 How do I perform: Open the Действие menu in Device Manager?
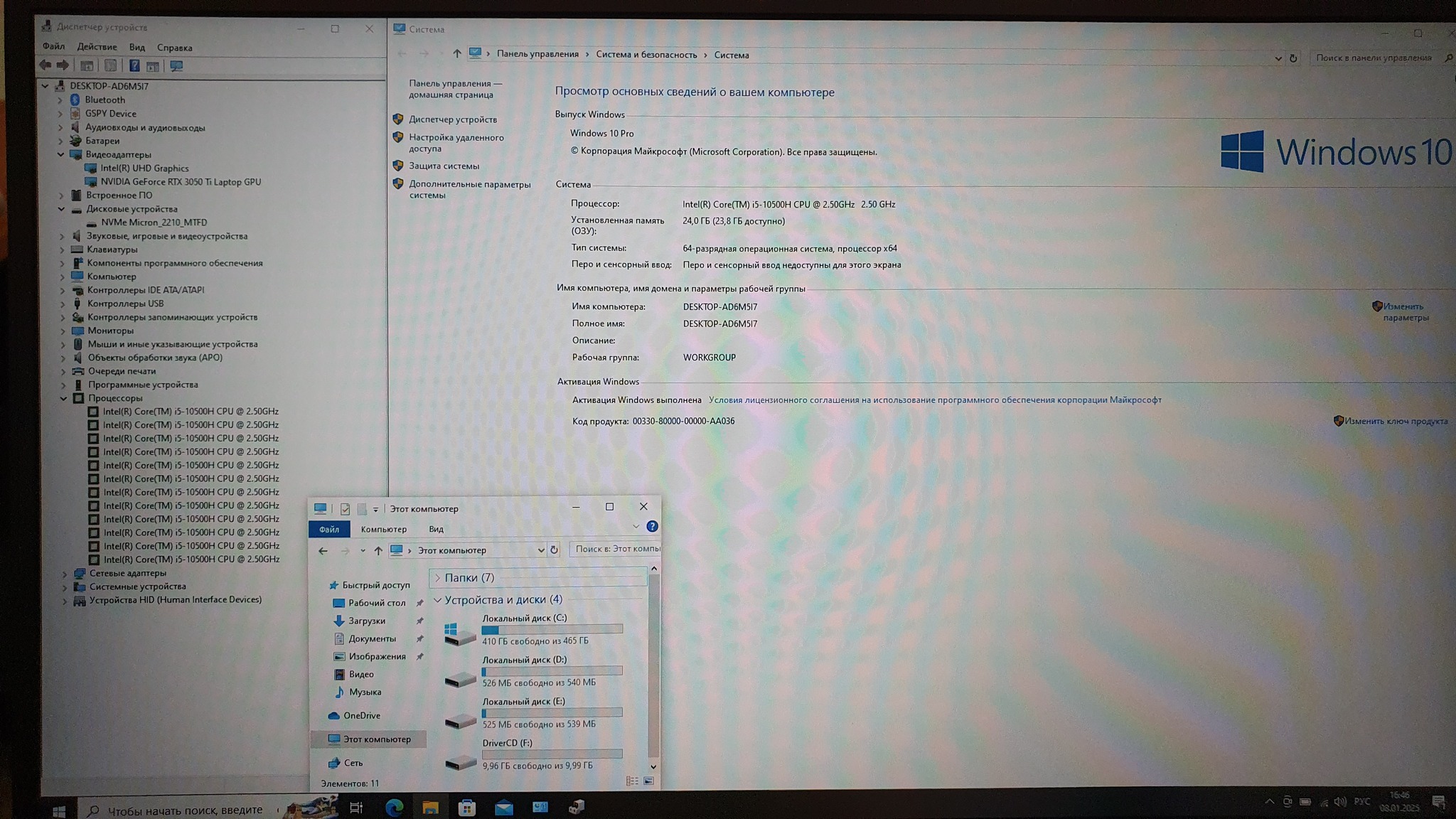[97, 47]
